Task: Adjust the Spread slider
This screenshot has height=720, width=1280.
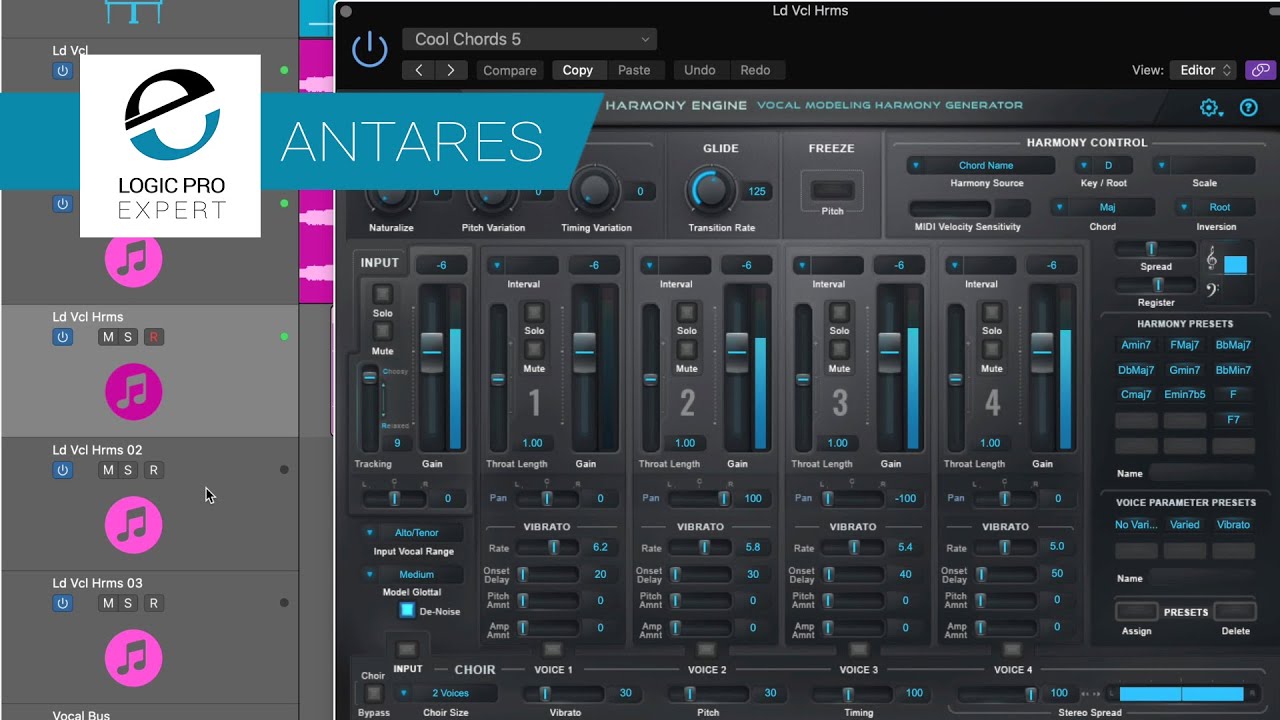Action: point(1156,248)
